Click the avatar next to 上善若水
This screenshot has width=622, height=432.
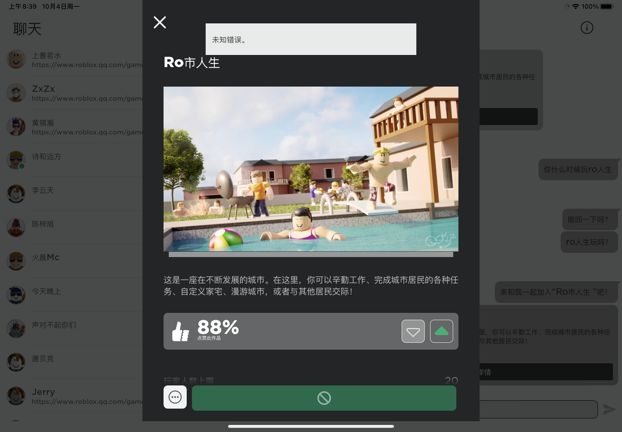point(16,60)
